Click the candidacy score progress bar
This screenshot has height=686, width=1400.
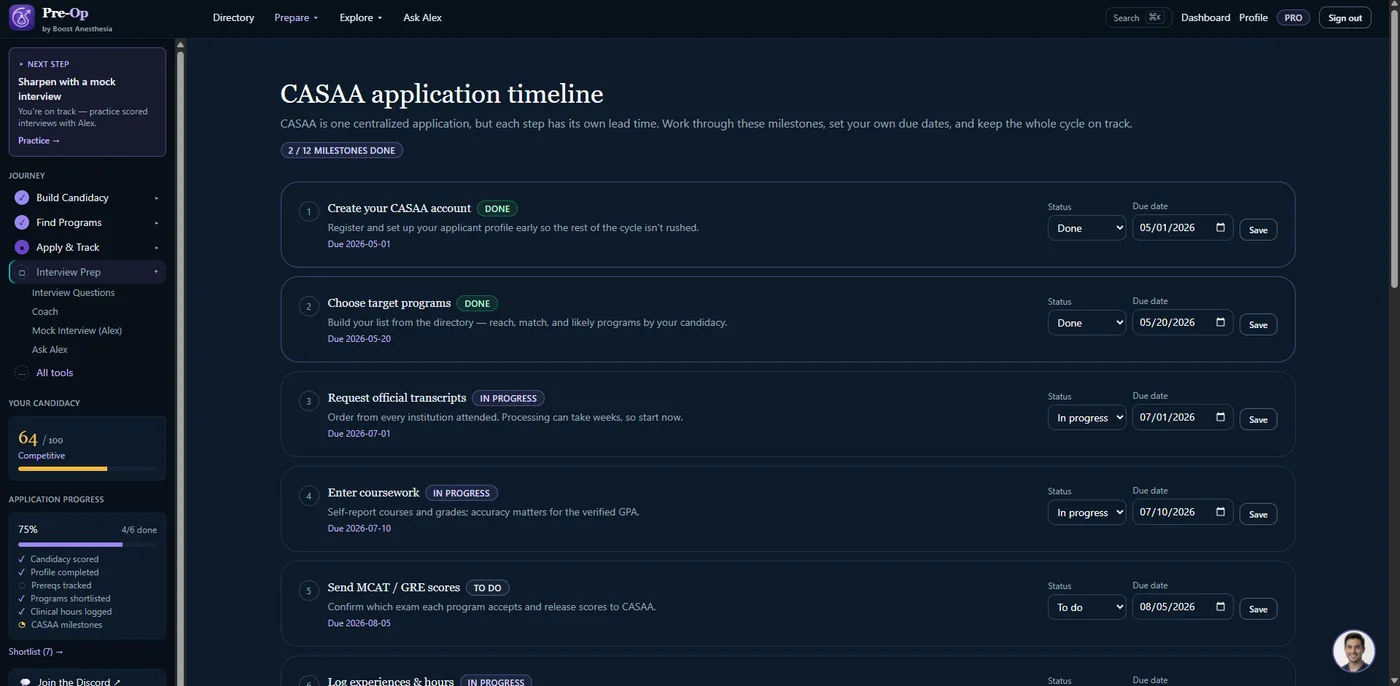[87, 468]
